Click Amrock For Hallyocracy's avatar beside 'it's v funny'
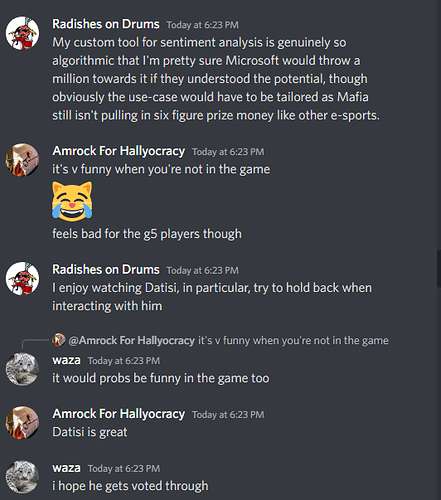 pyautogui.click(x=22, y=160)
